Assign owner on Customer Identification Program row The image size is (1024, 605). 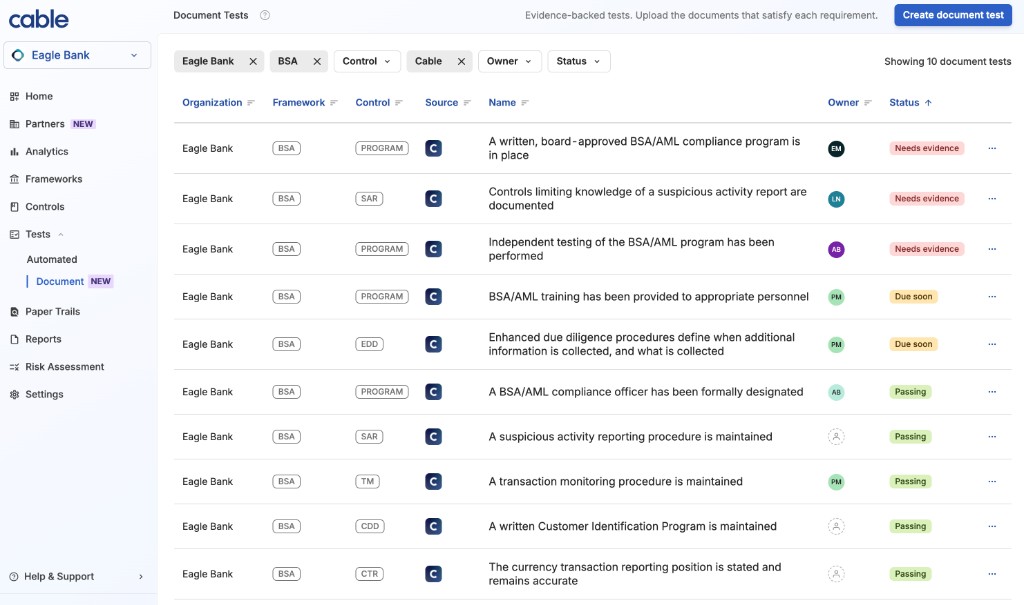[836, 527]
